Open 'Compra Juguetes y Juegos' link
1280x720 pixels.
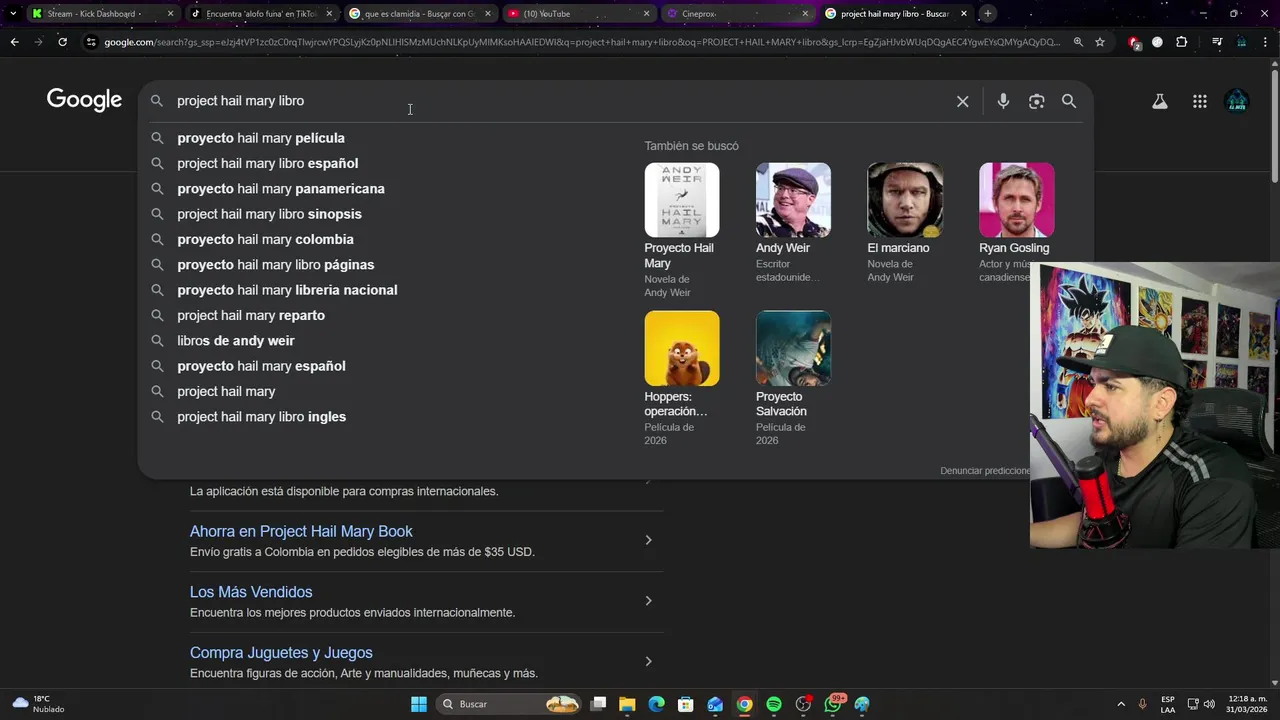[281, 653]
